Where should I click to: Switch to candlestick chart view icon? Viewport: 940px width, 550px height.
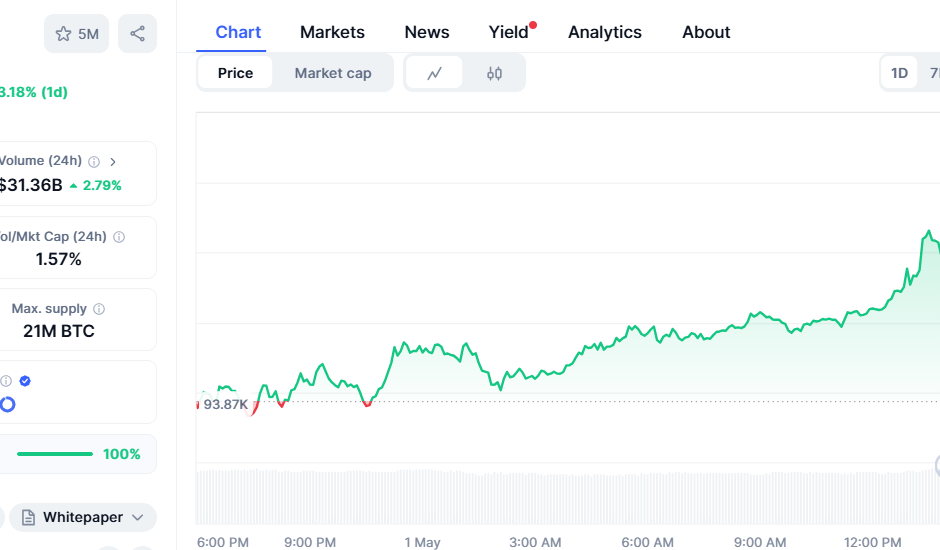point(494,73)
